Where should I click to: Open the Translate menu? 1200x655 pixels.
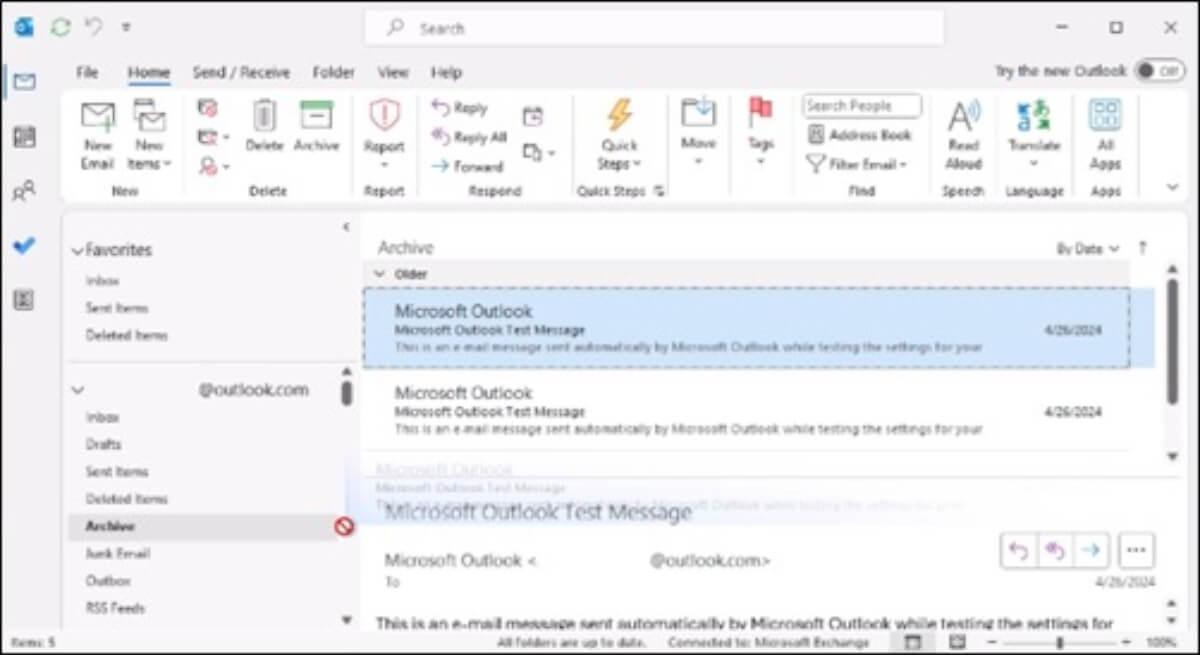coord(1034,132)
